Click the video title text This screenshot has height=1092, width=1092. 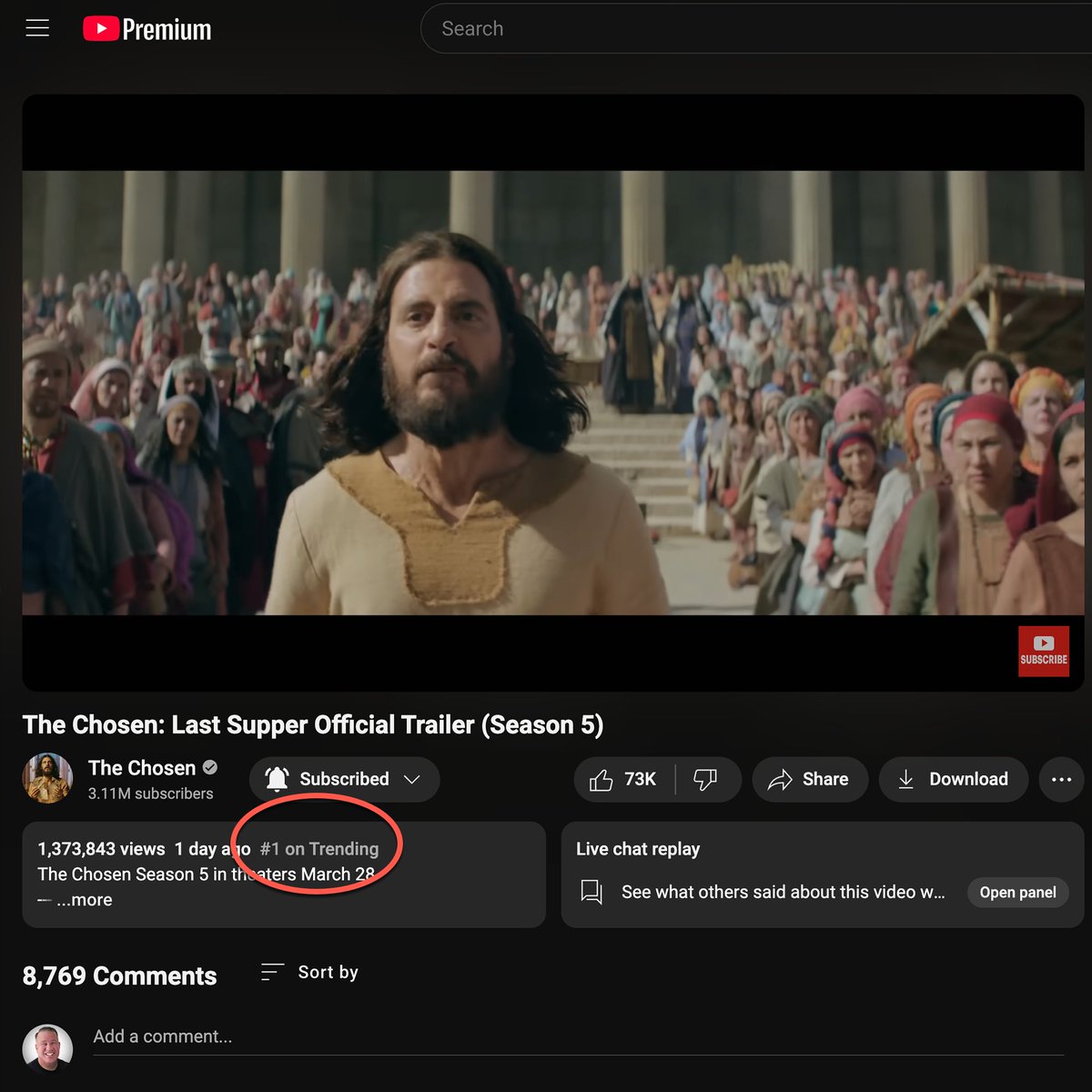click(313, 725)
